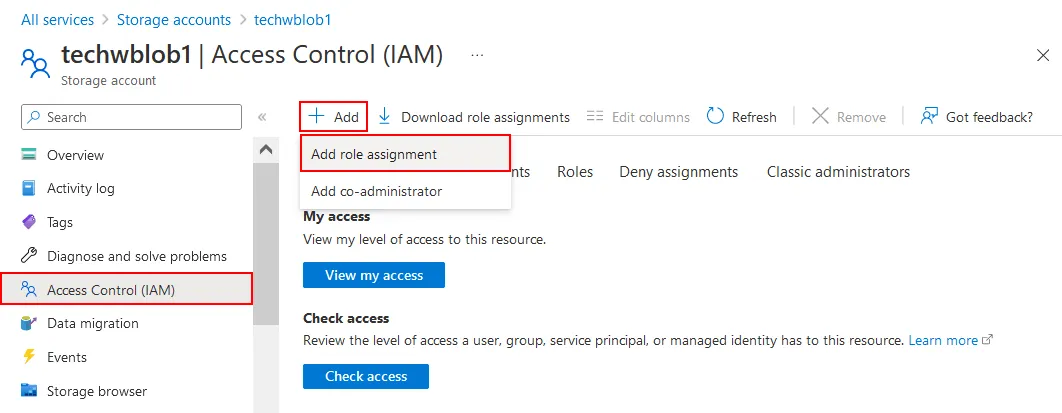Open the ellipsis more options menu

pyautogui.click(x=477, y=55)
